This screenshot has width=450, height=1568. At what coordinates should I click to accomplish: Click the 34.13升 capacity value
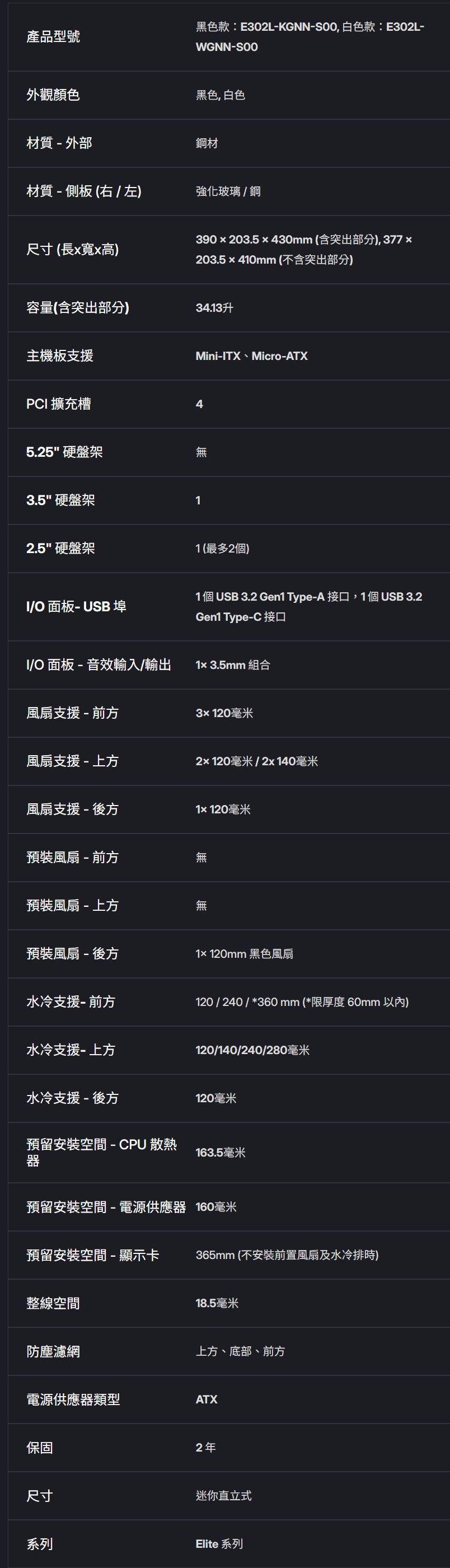tap(214, 308)
